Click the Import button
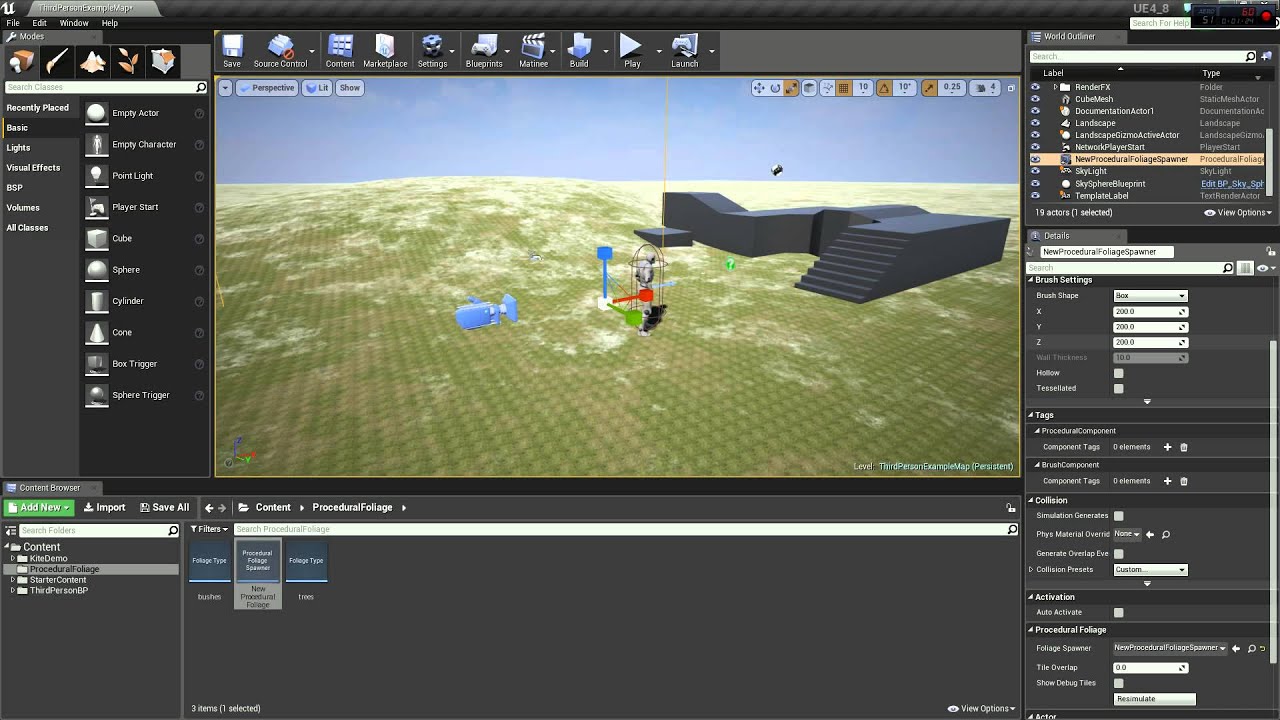Image resolution: width=1280 pixels, height=720 pixels. coord(104,507)
